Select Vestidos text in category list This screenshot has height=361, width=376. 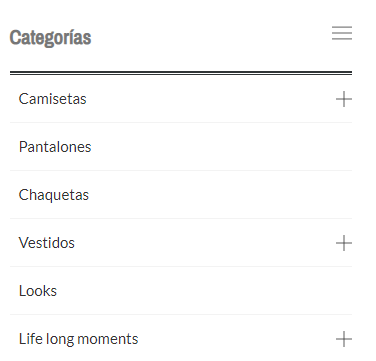pyautogui.click(x=47, y=243)
